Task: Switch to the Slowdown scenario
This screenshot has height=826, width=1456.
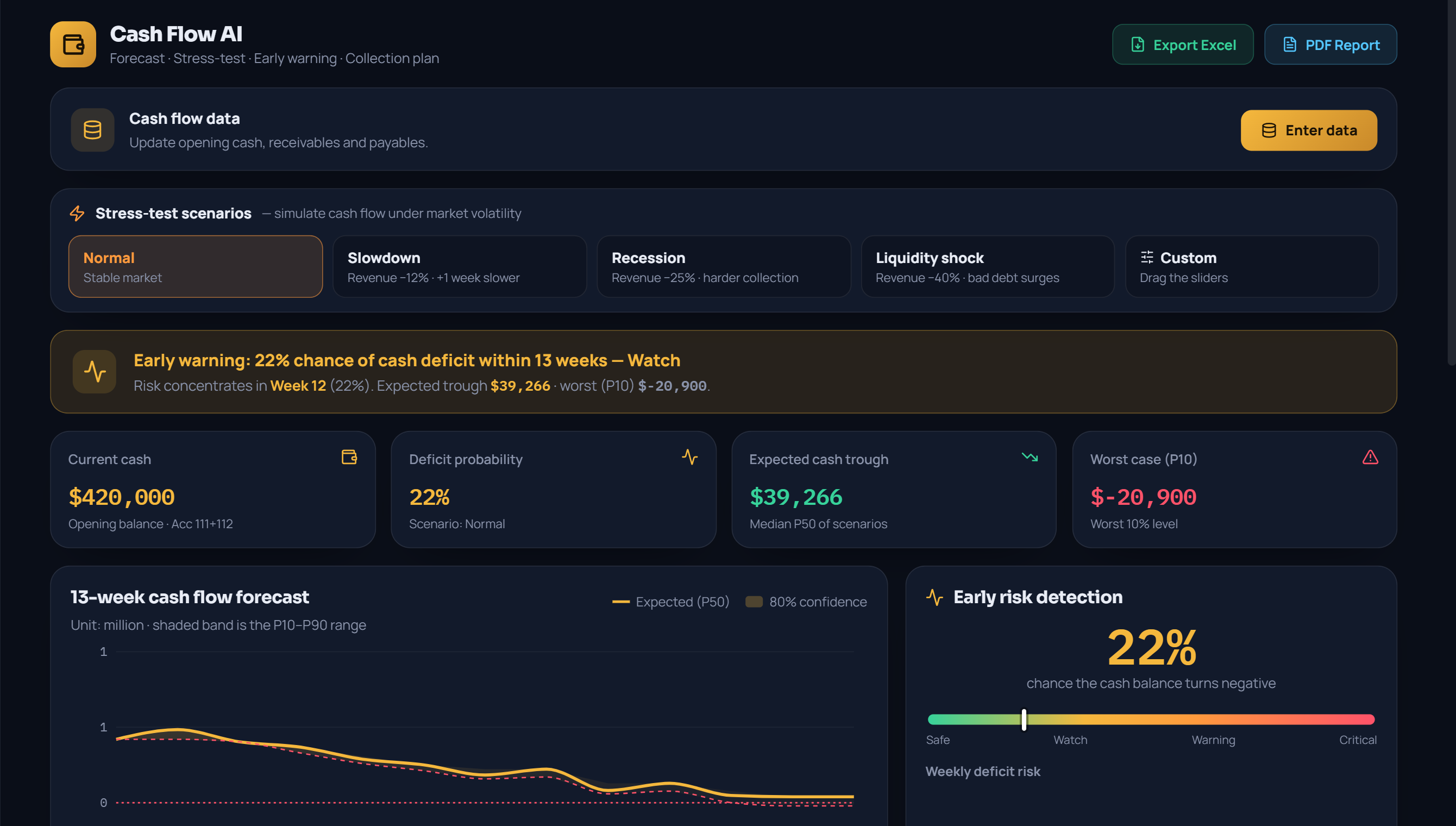Action: click(459, 267)
